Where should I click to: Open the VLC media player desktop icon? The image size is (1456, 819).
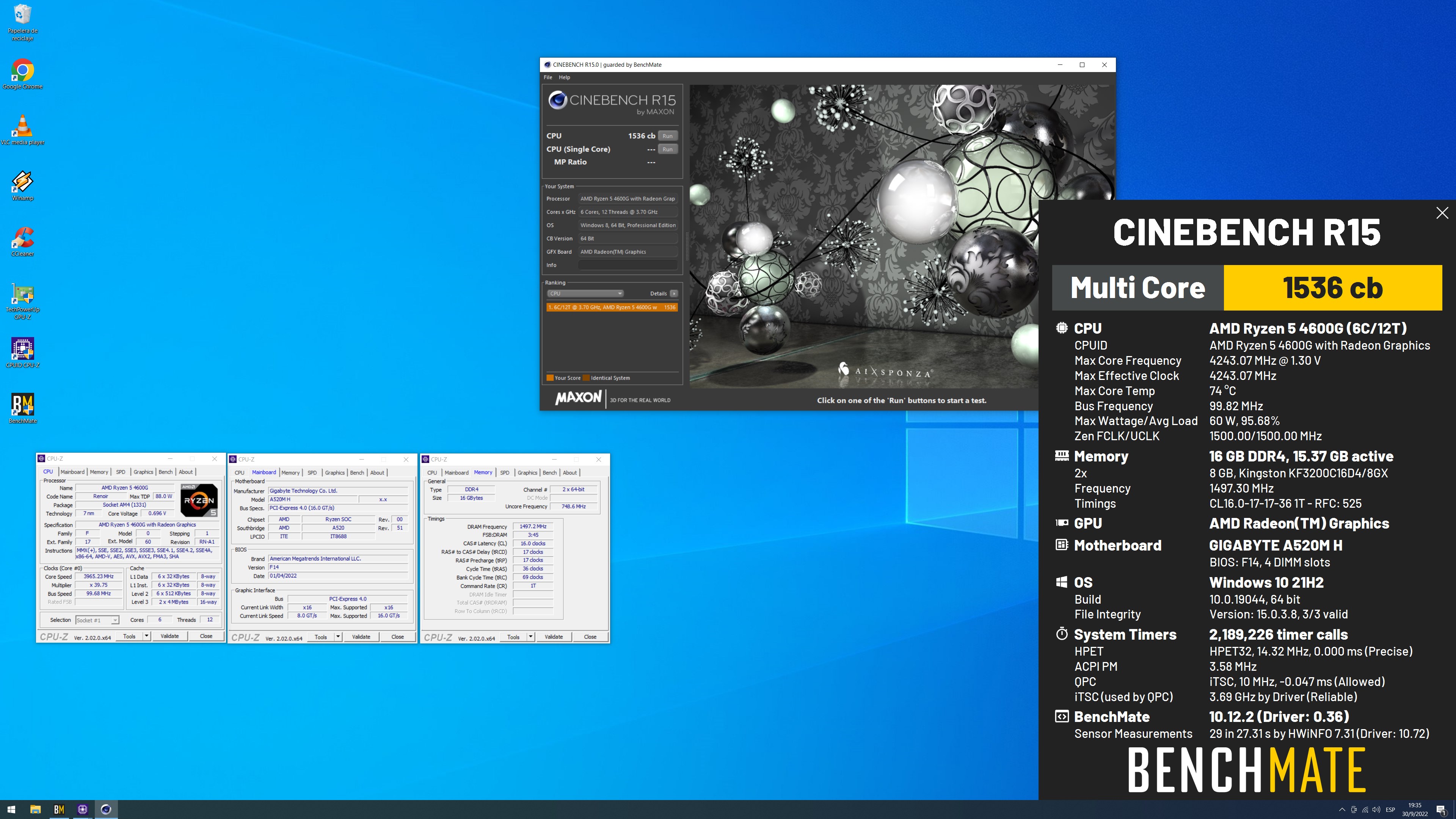[x=23, y=130]
